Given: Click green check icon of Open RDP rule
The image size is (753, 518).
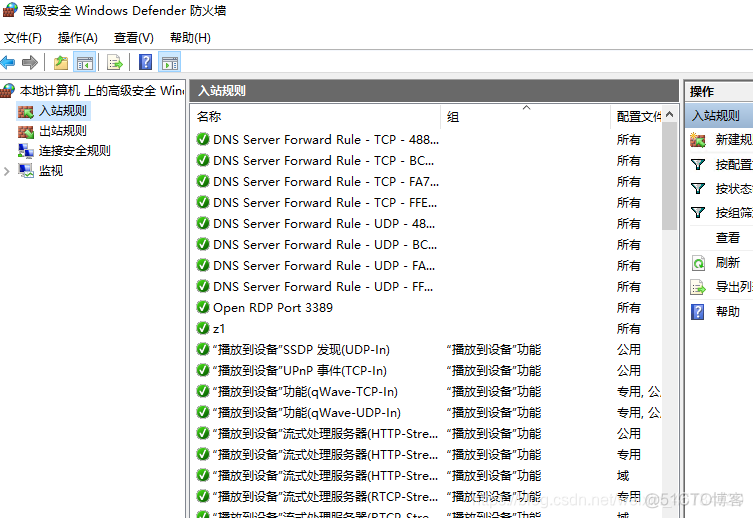Looking at the screenshot, I should [203, 307].
